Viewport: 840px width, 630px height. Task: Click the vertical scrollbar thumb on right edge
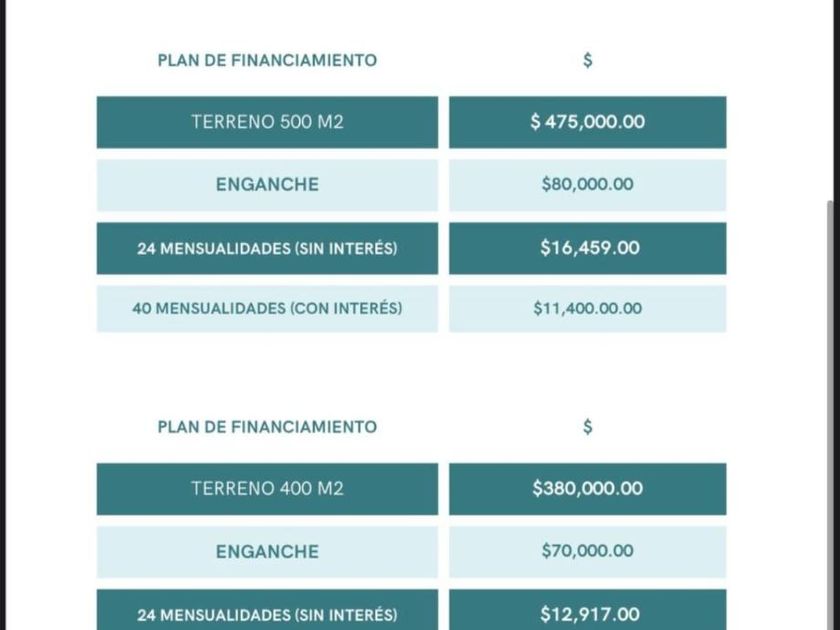(x=830, y=415)
